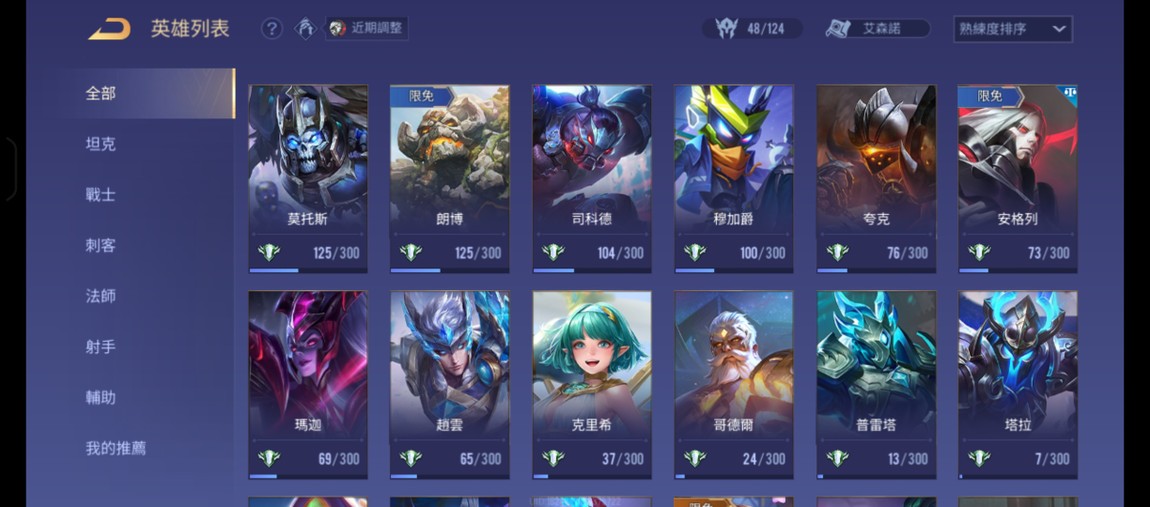The width and height of the screenshot is (1150, 507).
Task: Tap the mastery badge on 穆加爵 card
Action: click(695, 252)
